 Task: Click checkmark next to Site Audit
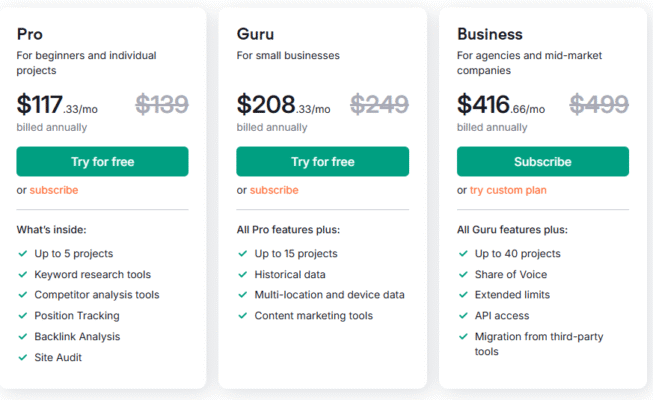coord(22,357)
